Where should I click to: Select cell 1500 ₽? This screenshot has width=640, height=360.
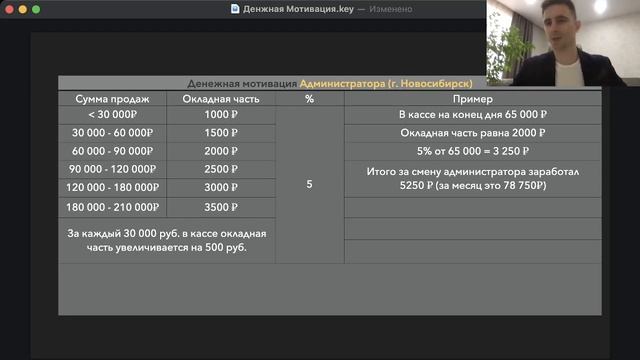pos(221,133)
